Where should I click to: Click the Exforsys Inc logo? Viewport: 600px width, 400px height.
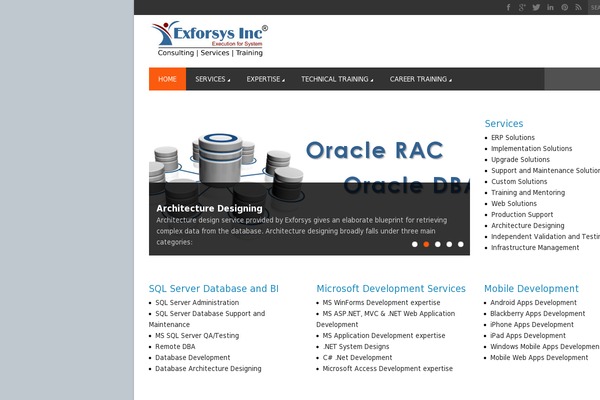210,39
